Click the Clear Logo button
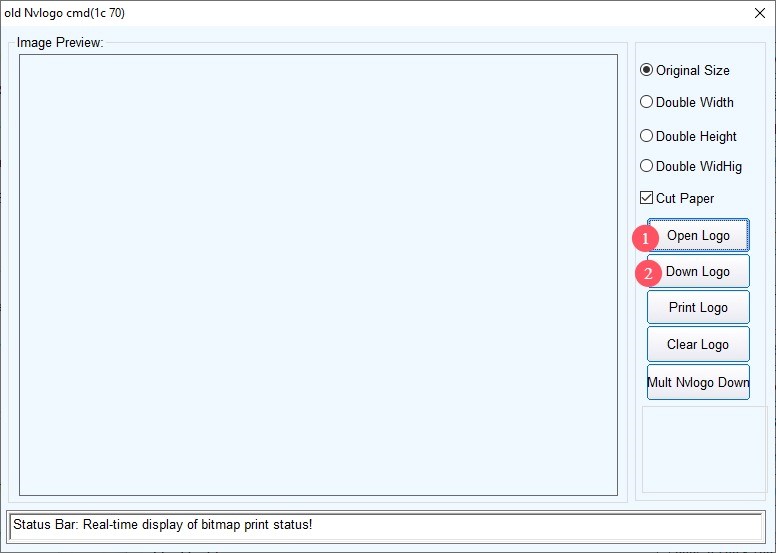The image size is (776, 553). (698, 344)
